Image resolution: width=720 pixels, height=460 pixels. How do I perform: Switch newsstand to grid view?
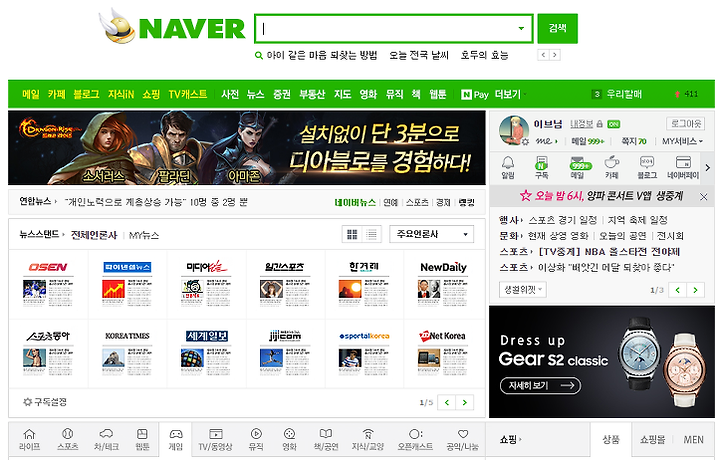point(352,235)
